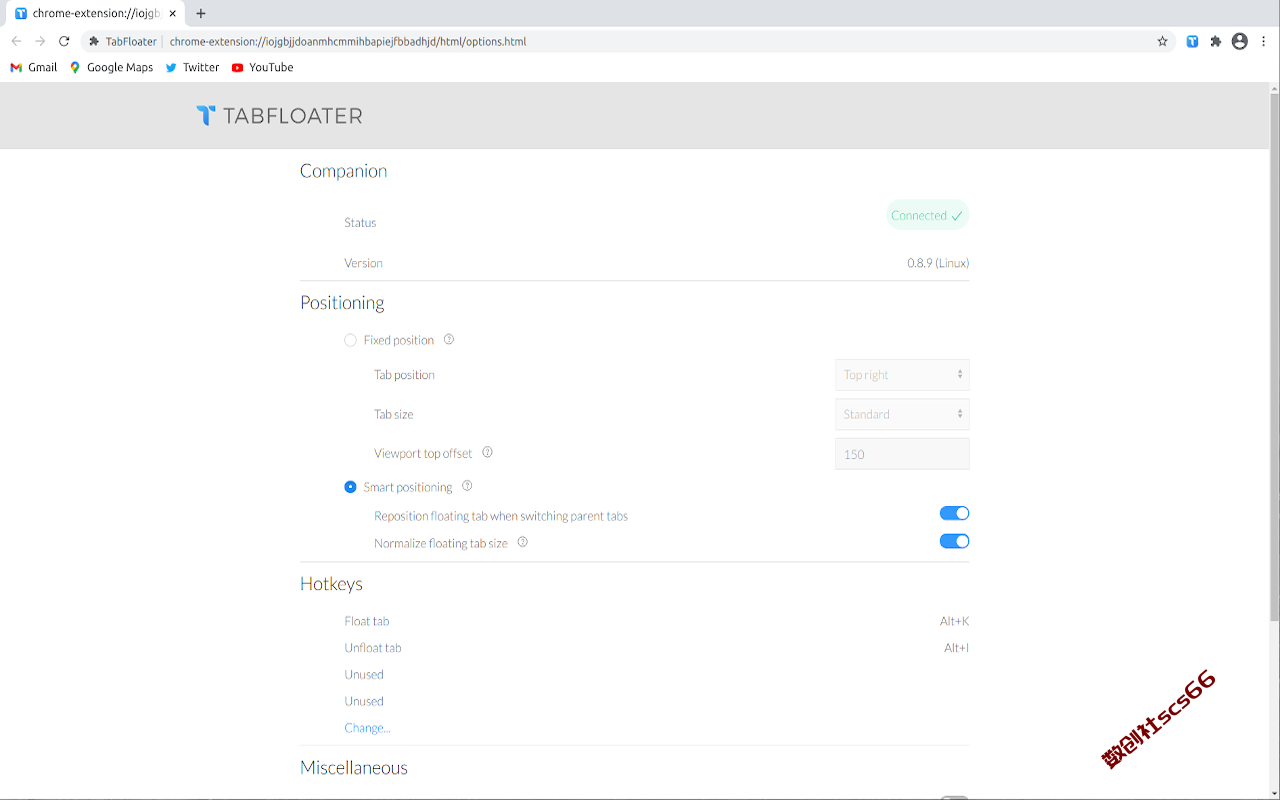Click the Change... hotkeys link
This screenshot has width=1280, height=800.
click(367, 728)
